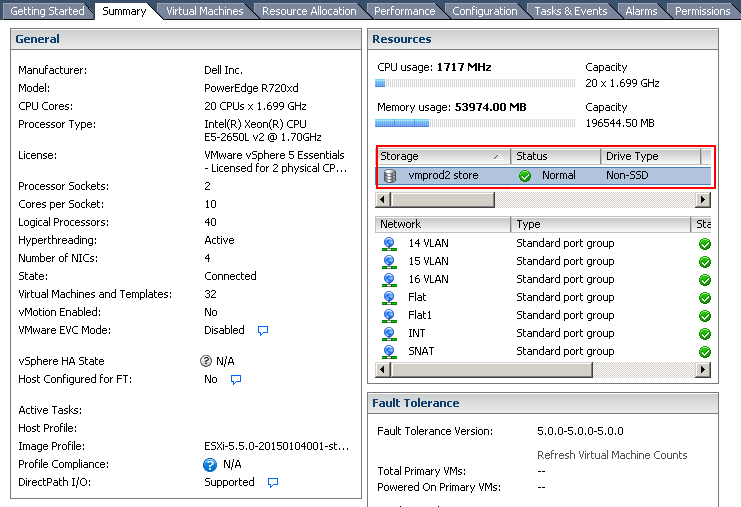This screenshot has height=507, width=741.
Task: Click SNAT green status check
Action: point(705,352)
